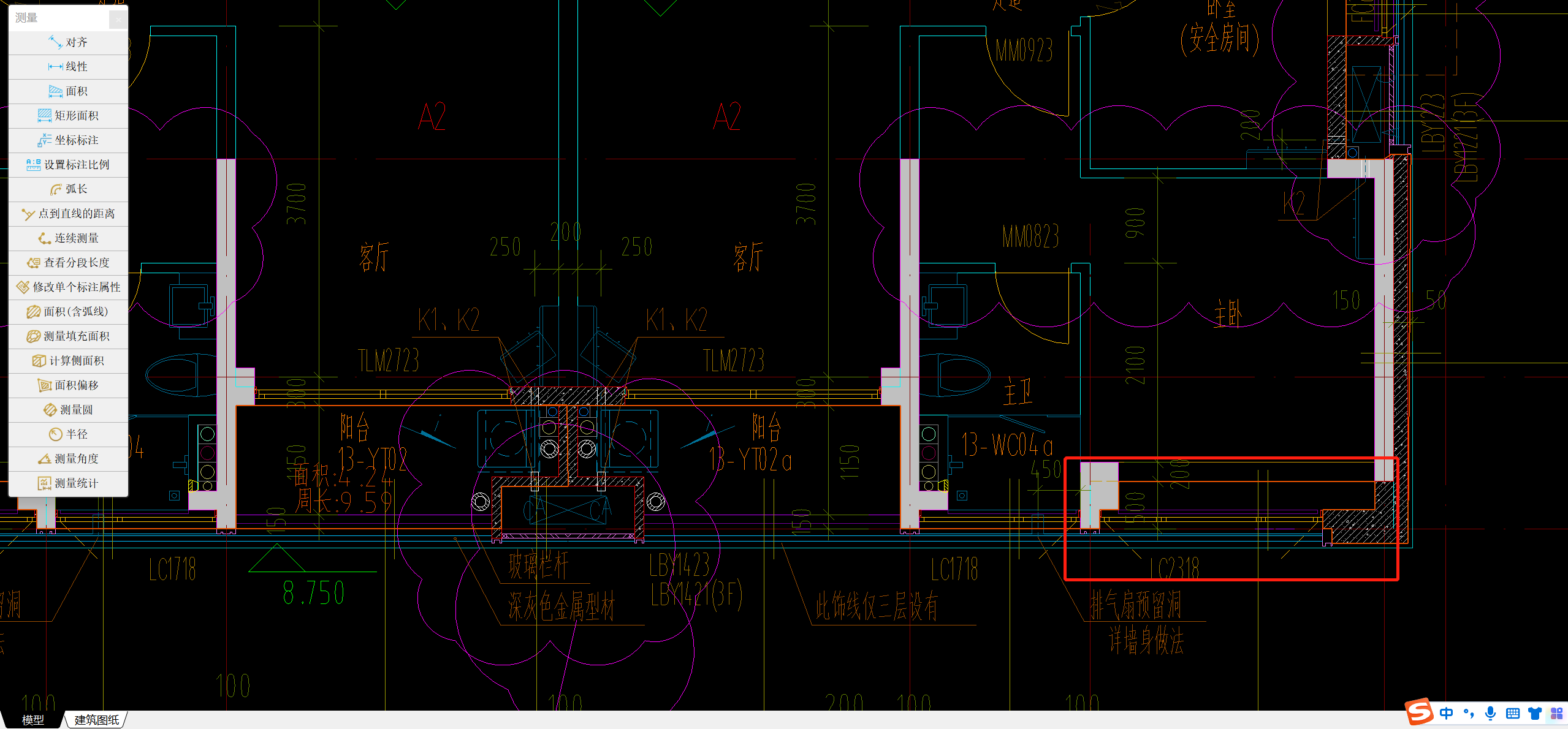Toggle the IME punctuation mode button

point(1469,713)
